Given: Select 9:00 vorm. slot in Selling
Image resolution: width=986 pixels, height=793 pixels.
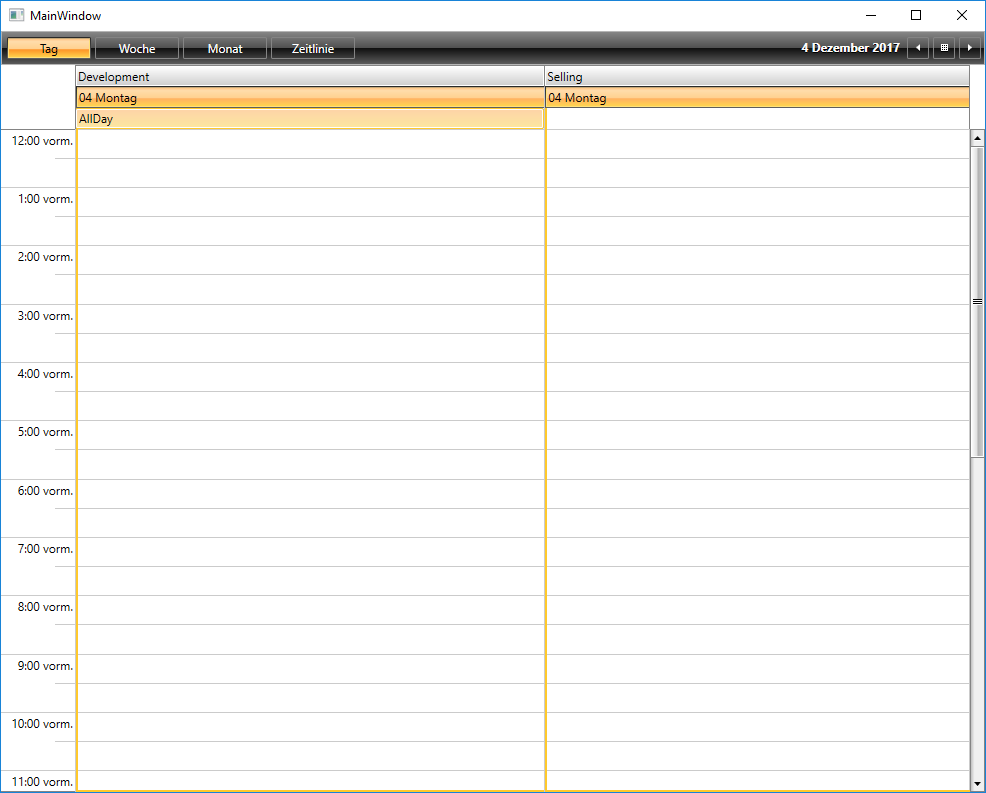Looking at the screenshot, I should tap(758, 668).
